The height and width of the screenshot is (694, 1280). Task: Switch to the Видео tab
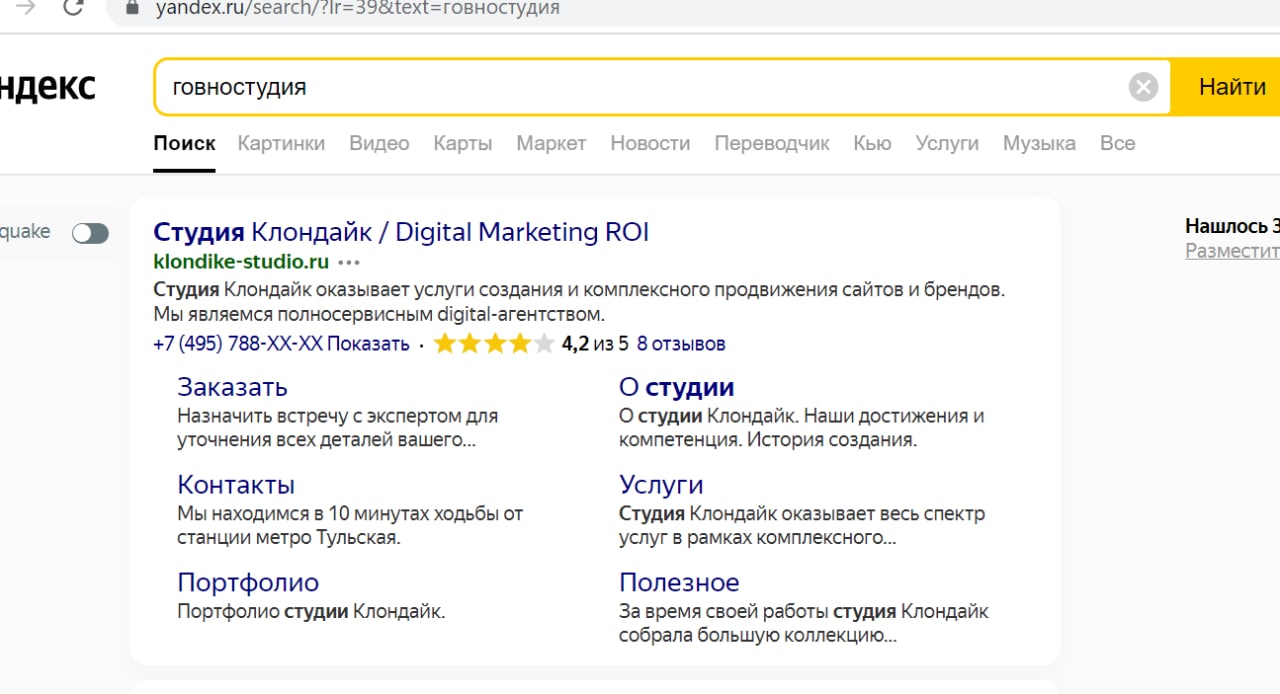pos(379,143)
